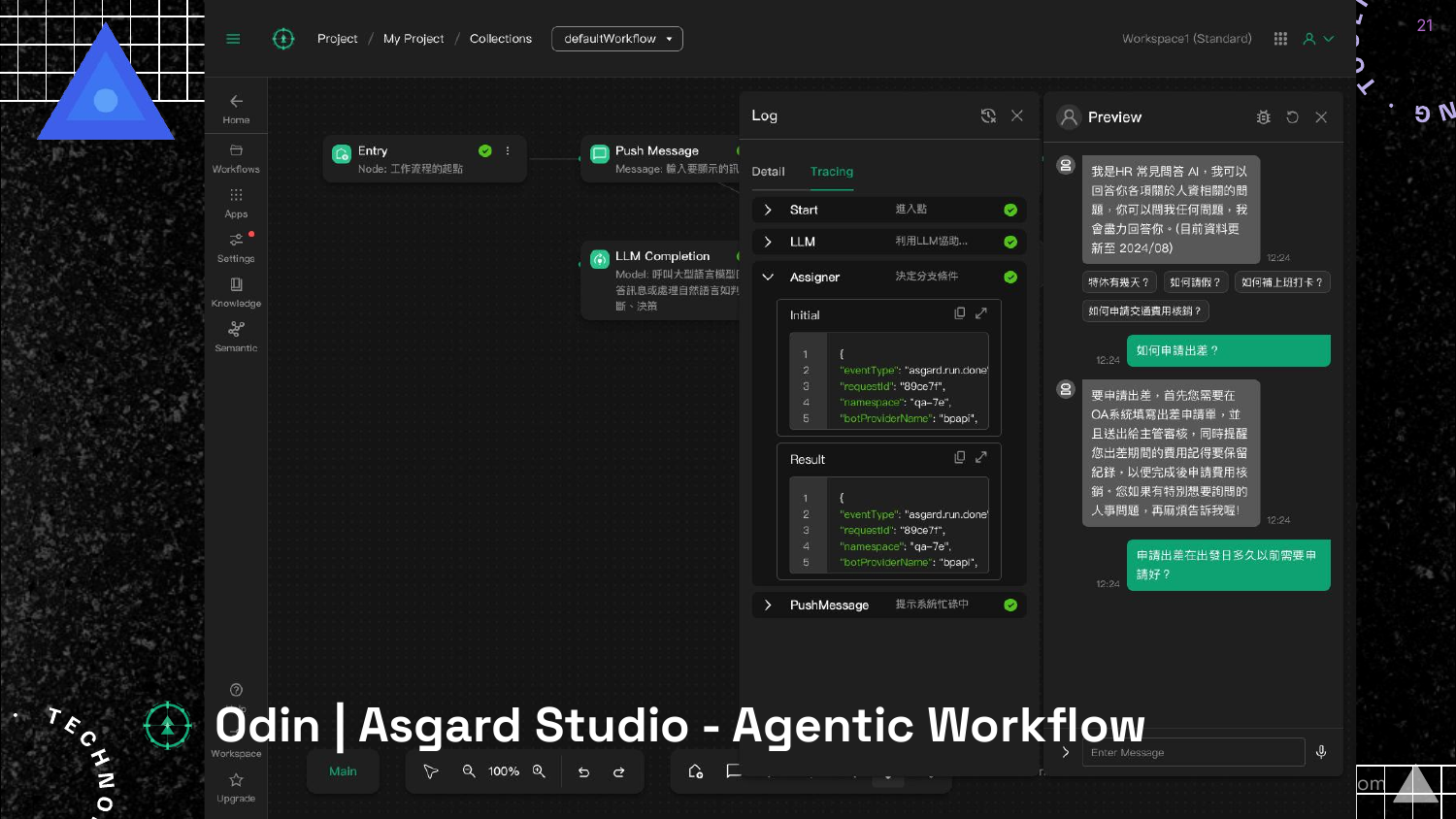Click the add message node icon
1456x819 pixels.
coord(733,771)
